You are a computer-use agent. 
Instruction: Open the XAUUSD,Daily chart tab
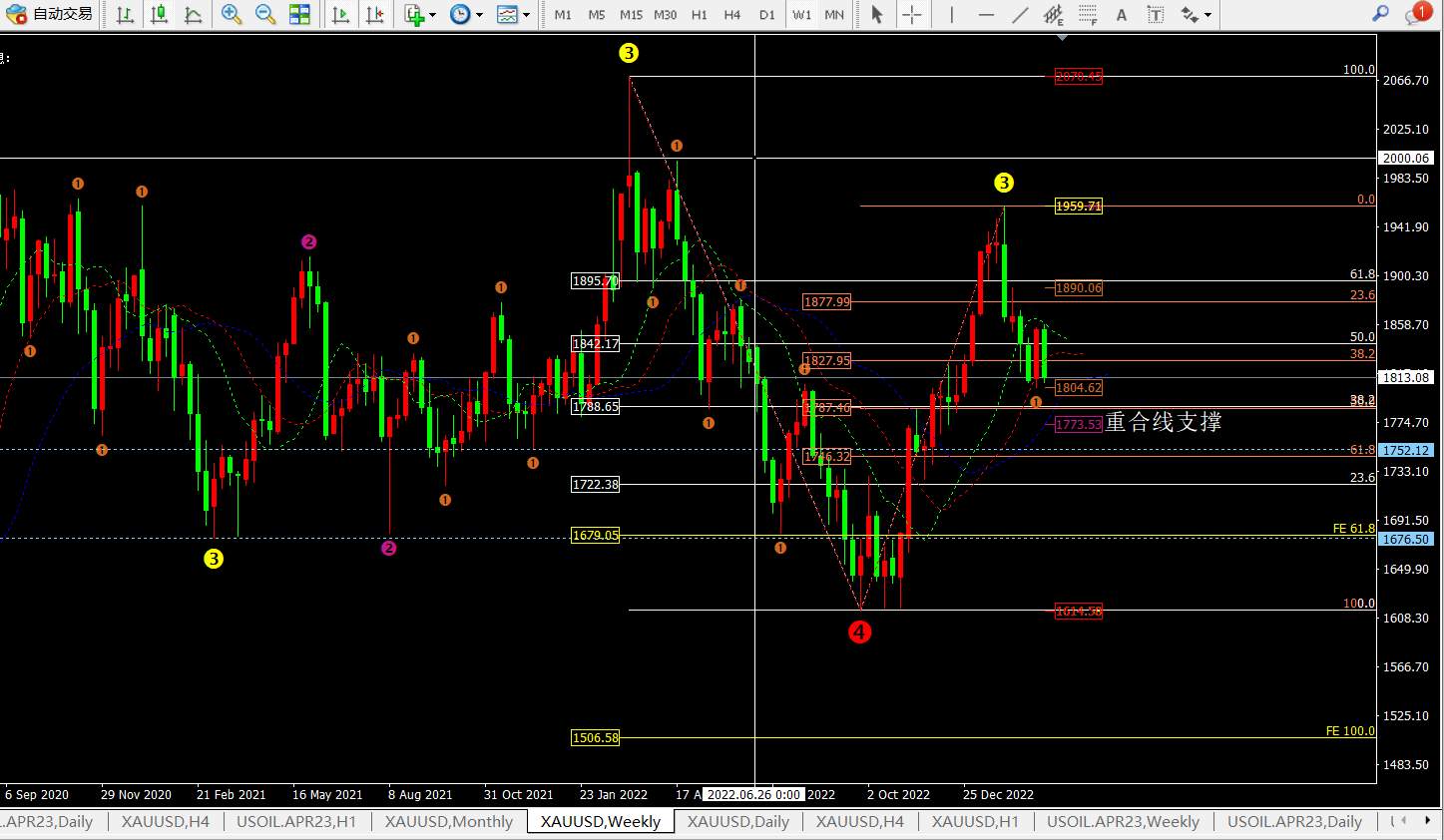738,822
